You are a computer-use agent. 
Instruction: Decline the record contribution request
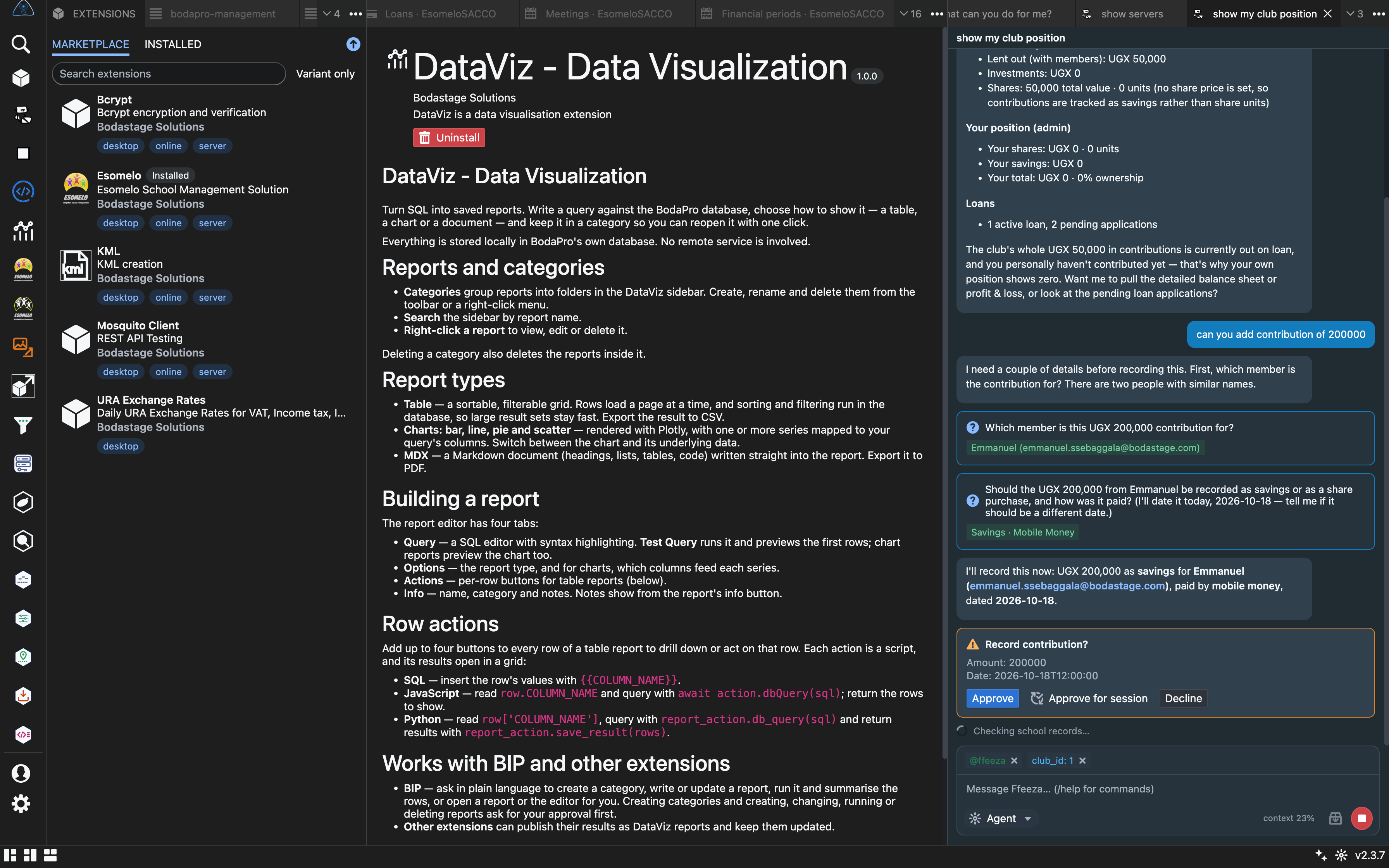(x=1183, y=698)
